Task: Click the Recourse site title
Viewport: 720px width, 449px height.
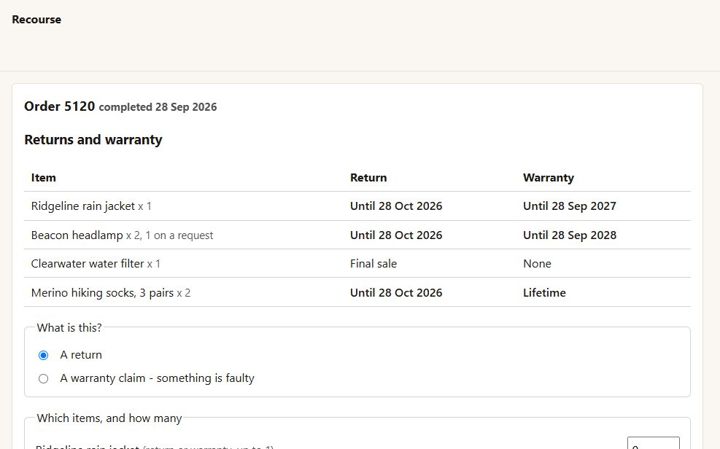Action: 36,19
